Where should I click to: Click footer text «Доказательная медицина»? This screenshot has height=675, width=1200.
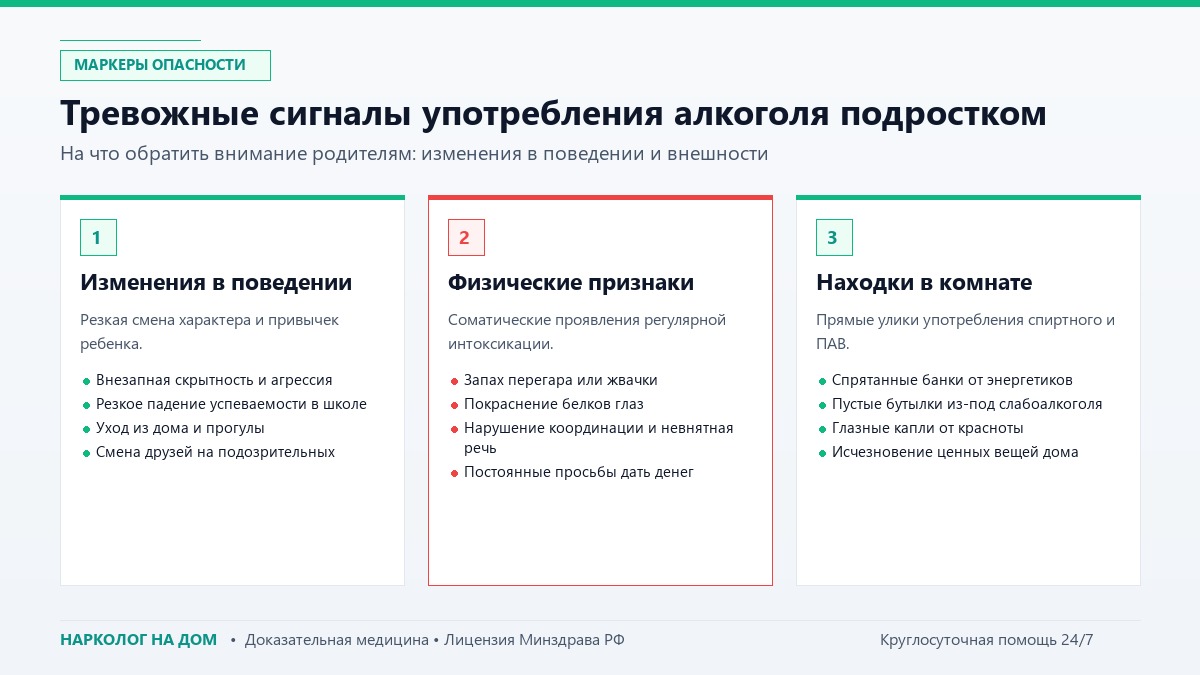click(x=337, y=640)
